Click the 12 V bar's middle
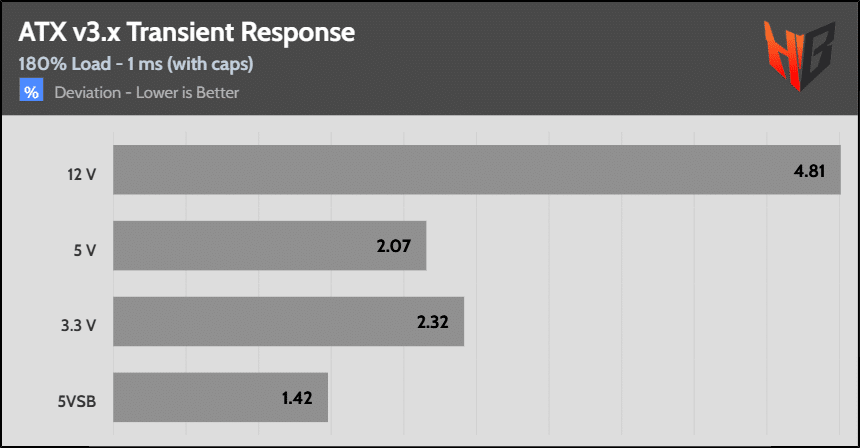Viewport: 860px width, 448px height. pyautogui.click(x=476, y=170)
